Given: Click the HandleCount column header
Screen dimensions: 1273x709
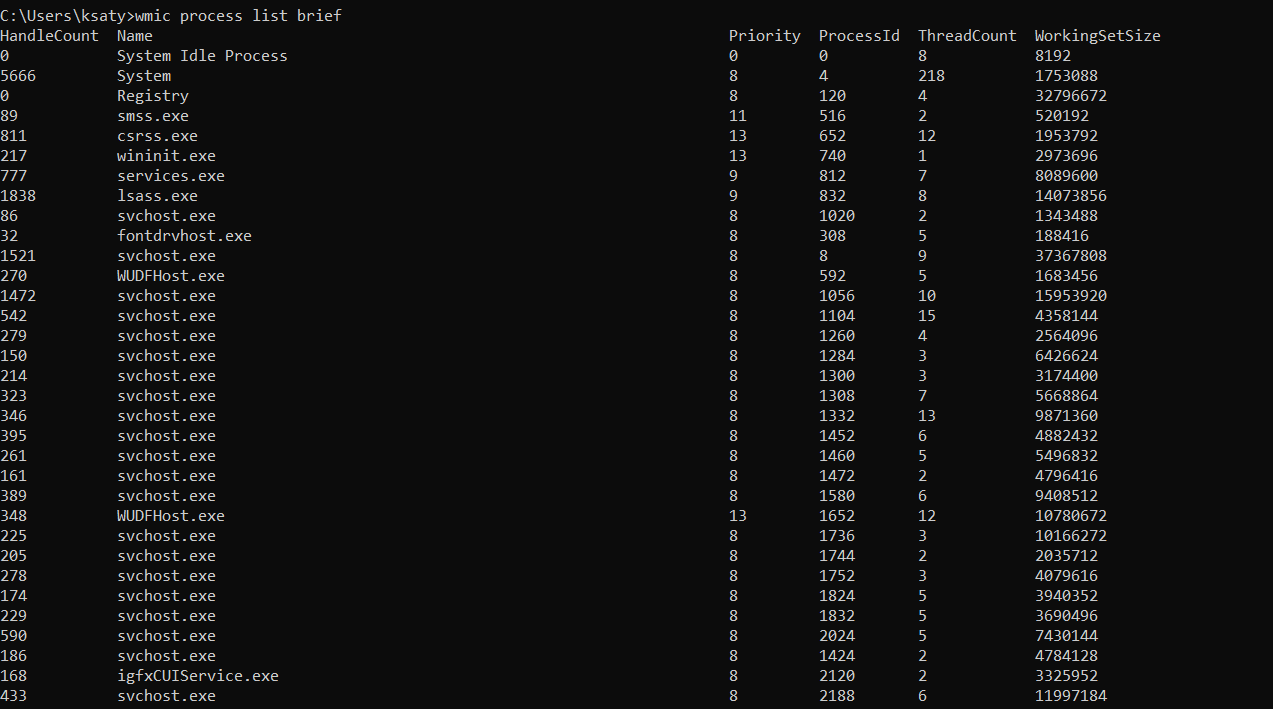Looking at the screenshot, I should click(x=49, y=36).
